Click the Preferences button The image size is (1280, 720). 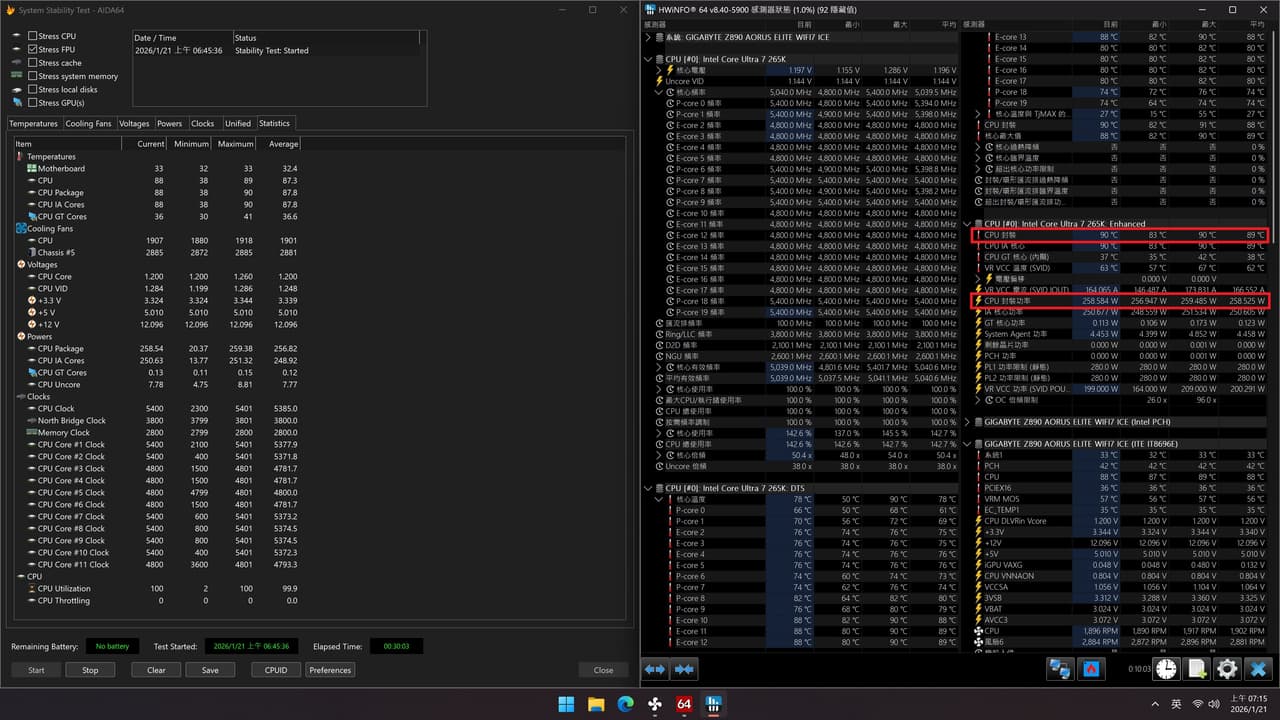click(330, 670)
